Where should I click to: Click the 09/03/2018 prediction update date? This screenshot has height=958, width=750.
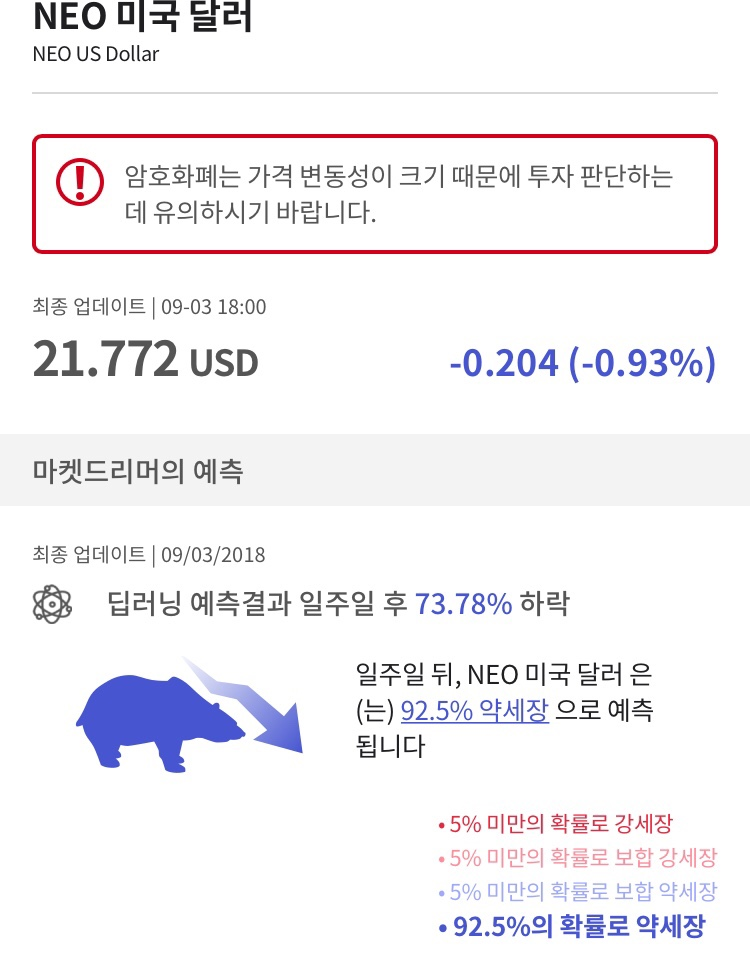point(213,555)
